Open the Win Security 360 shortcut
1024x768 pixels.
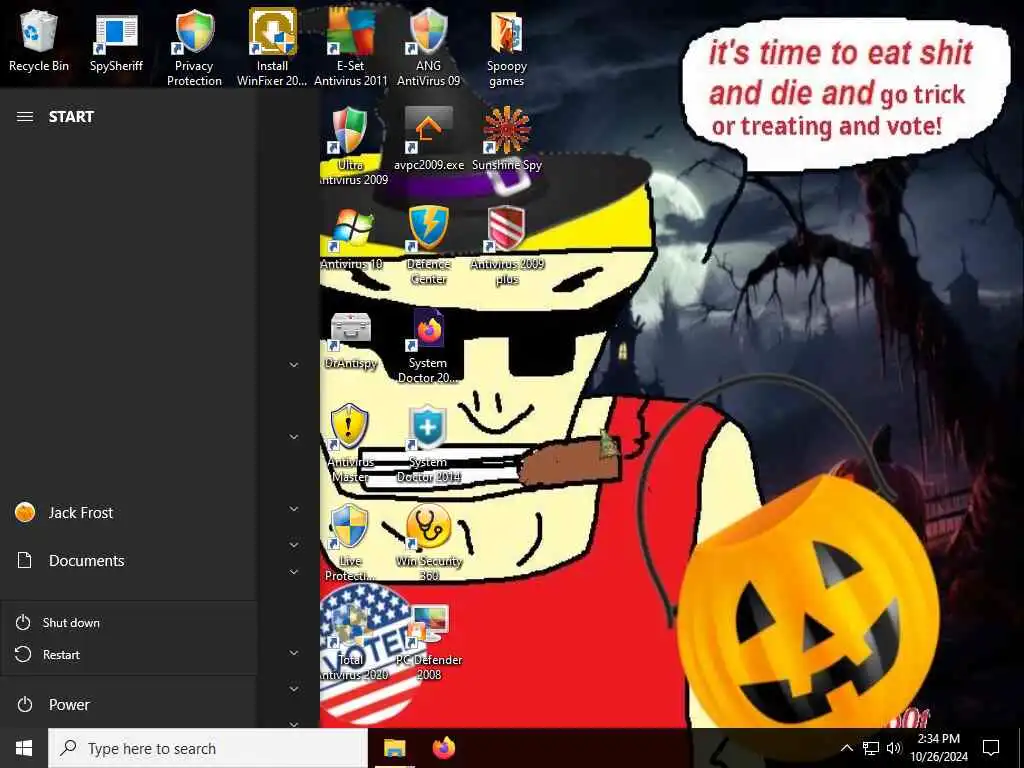click(x=429, y=542)
